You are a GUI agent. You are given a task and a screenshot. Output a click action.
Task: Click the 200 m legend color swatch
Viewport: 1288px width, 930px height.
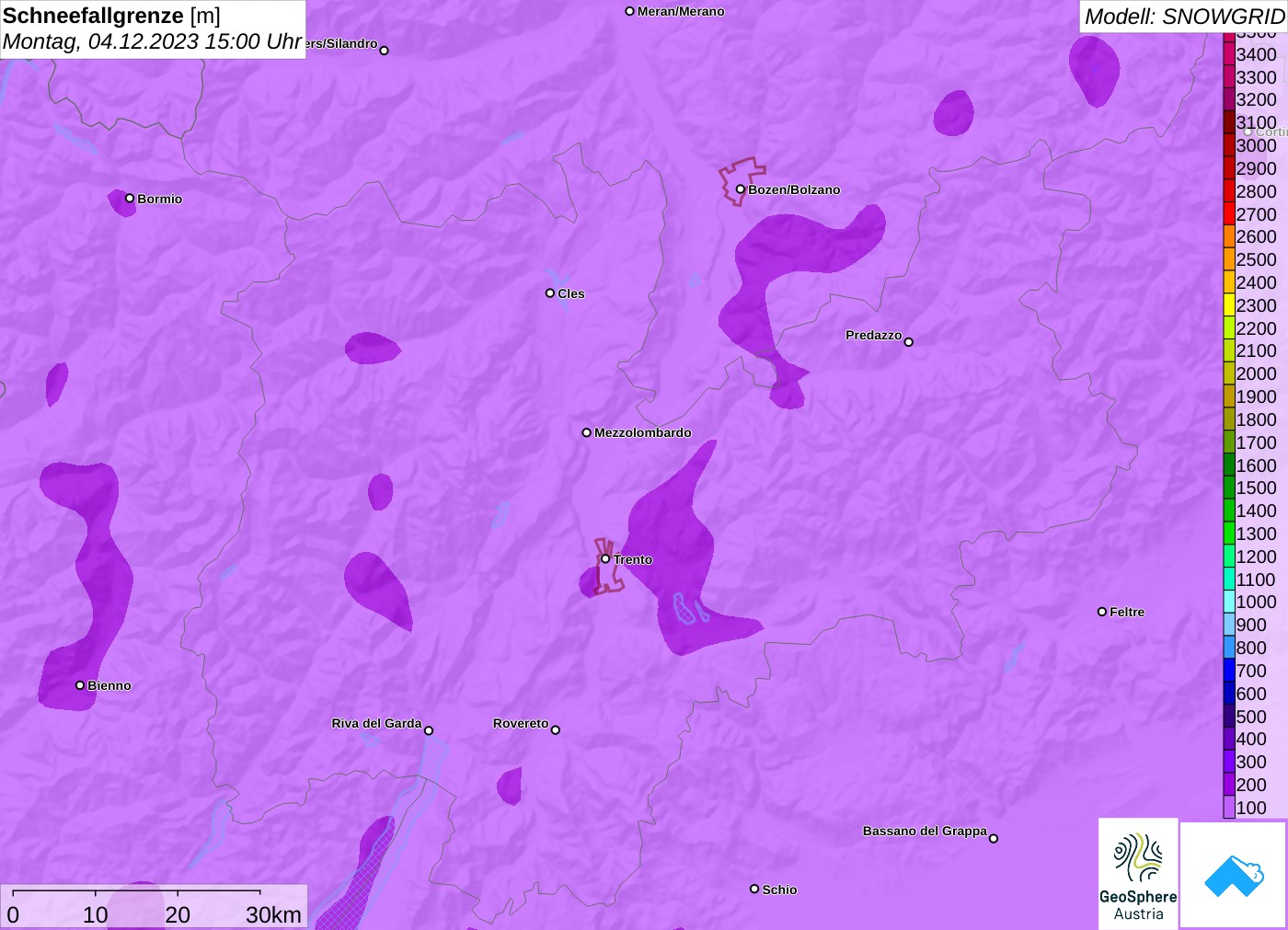(1229, 785)
